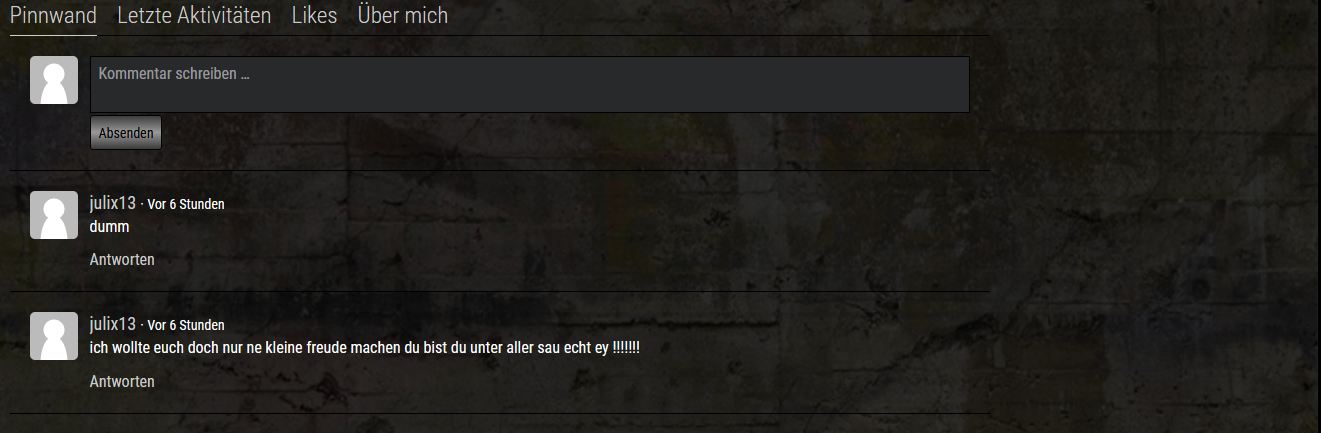Submit the comment with the Absenden button
1321x433 pixels.
click(126, 133)
